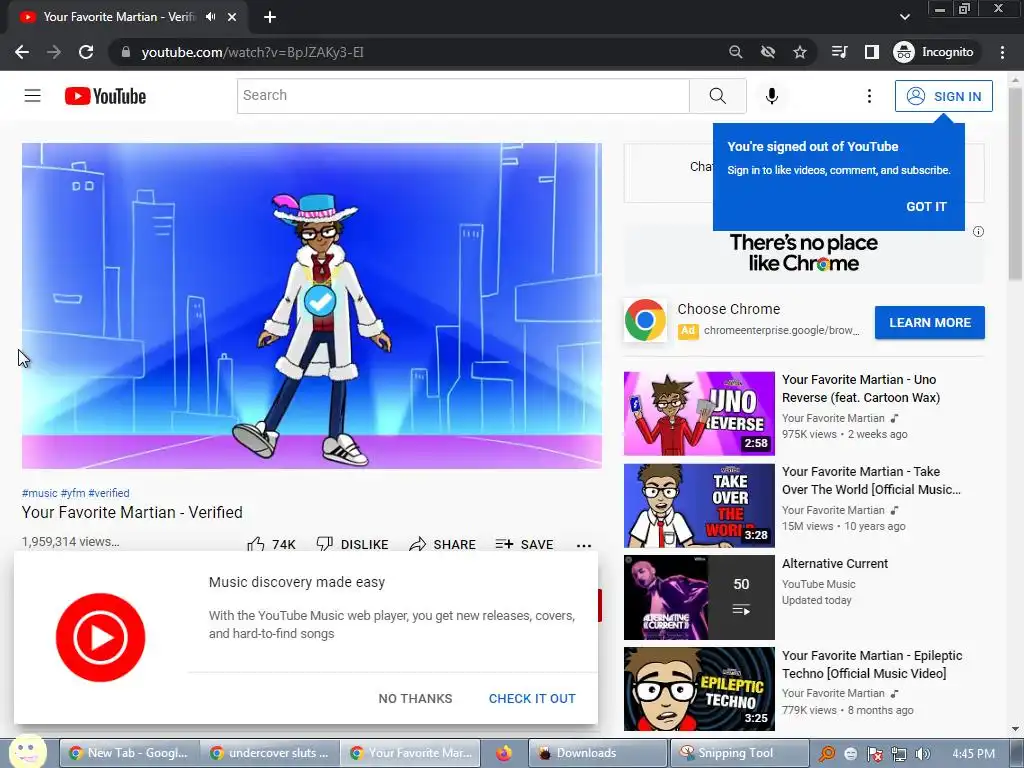Open Epileptic Techno video title
The image size is (1024, 768).
(872, 664)
